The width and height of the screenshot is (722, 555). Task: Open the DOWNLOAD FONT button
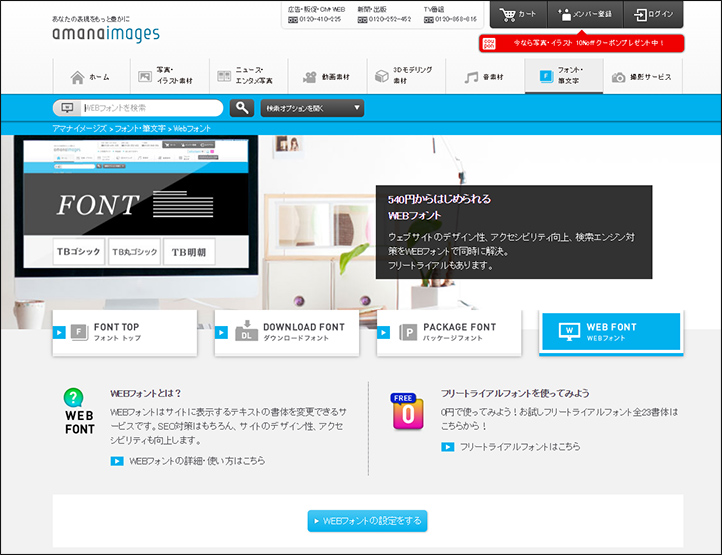click(287, 332)
